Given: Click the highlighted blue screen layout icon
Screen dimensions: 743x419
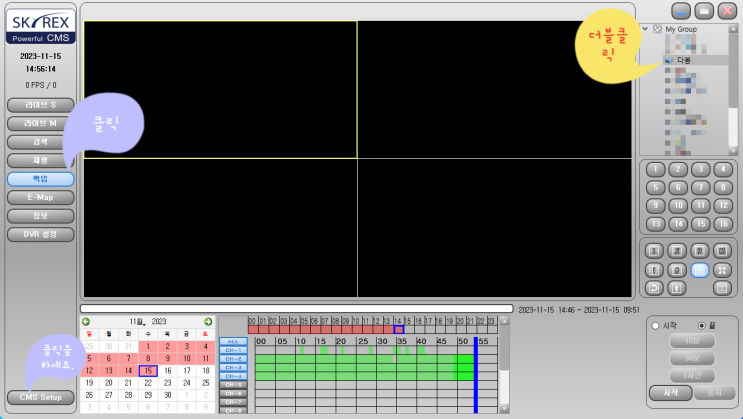Looking at the screenshot, I should pyautogui.click(x=700, y=269).
